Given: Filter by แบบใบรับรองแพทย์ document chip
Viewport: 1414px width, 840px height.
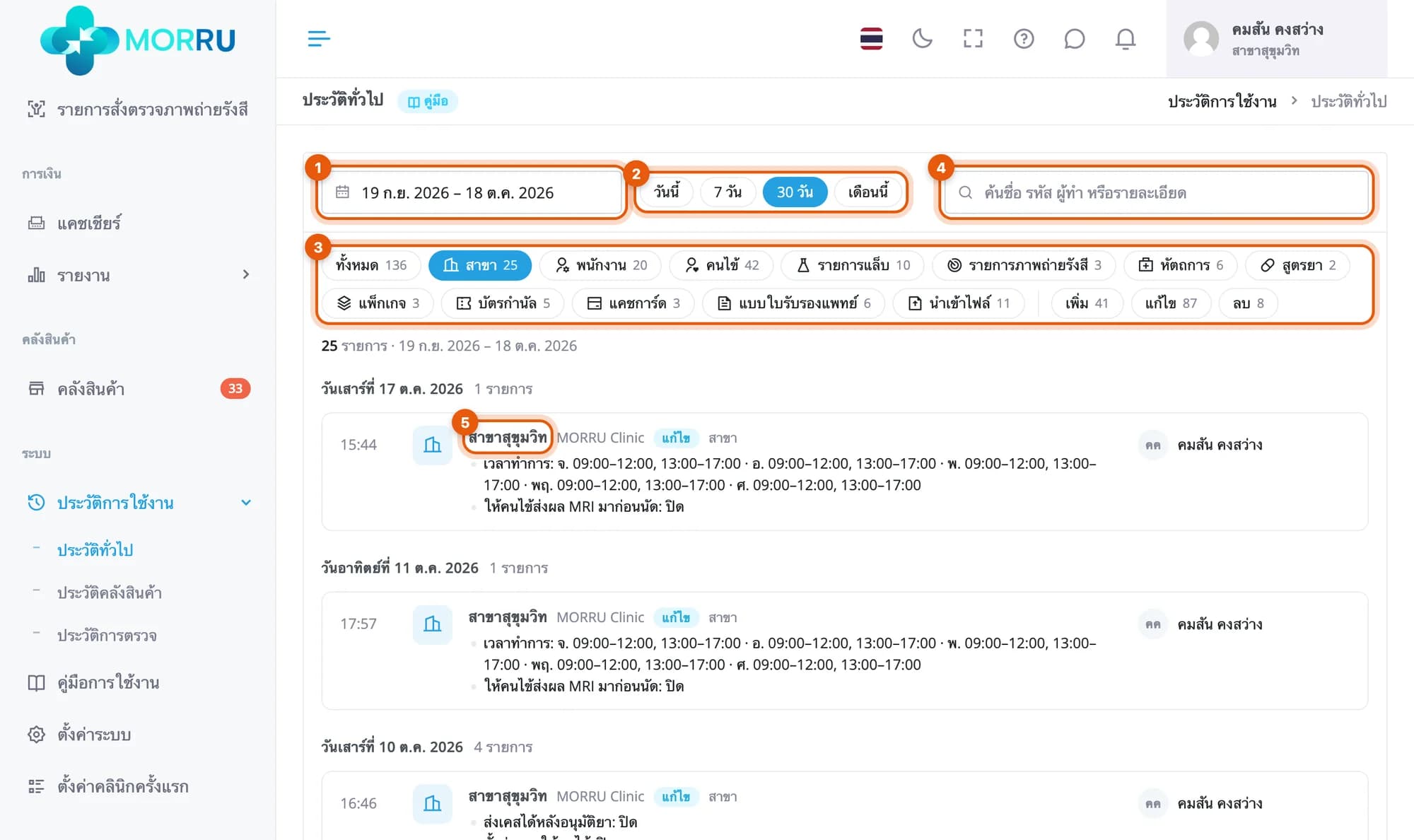Looking at the screenshot, I should [x=793, y=303].
